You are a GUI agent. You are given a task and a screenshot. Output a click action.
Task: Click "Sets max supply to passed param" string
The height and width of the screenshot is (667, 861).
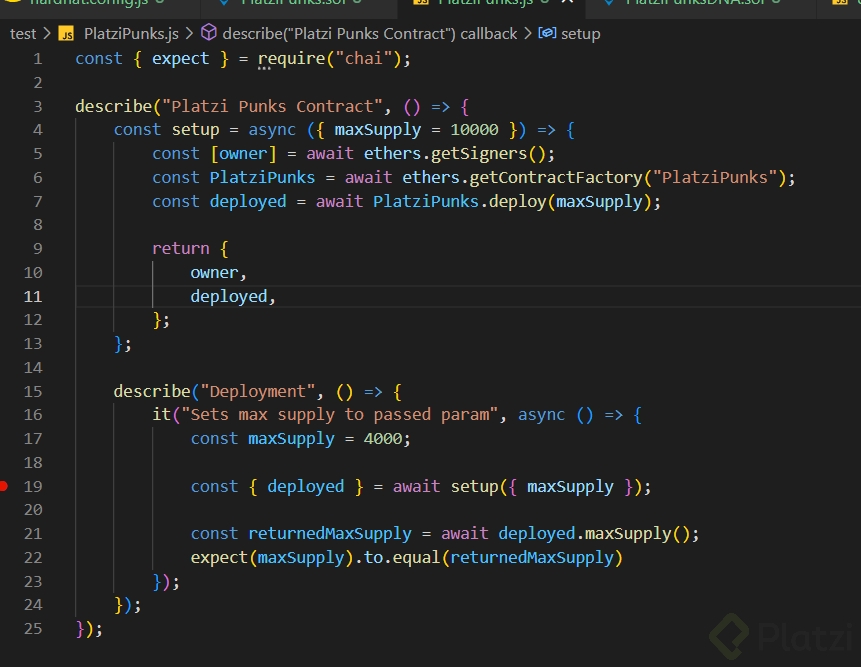339,415
